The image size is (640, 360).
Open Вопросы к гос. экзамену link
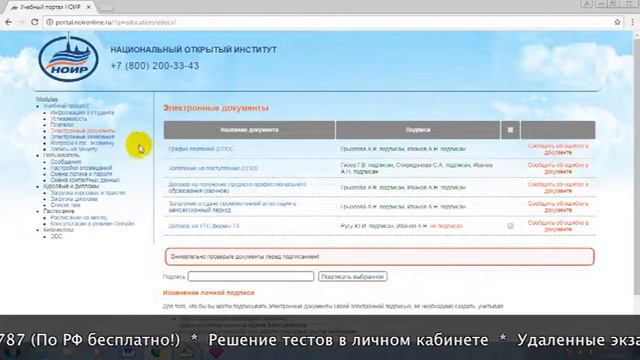tap(82, 143)
